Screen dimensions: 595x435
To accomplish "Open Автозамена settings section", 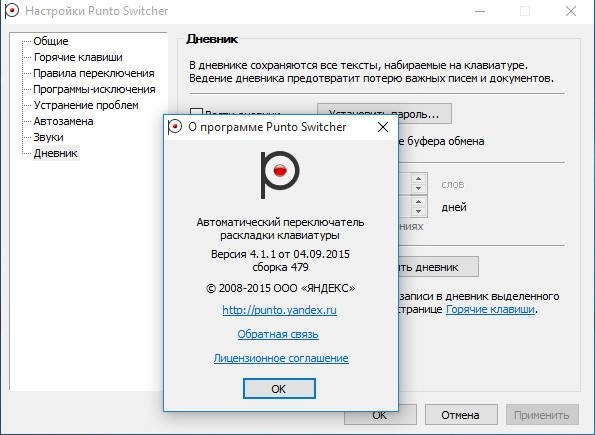I will click(63, 121).
